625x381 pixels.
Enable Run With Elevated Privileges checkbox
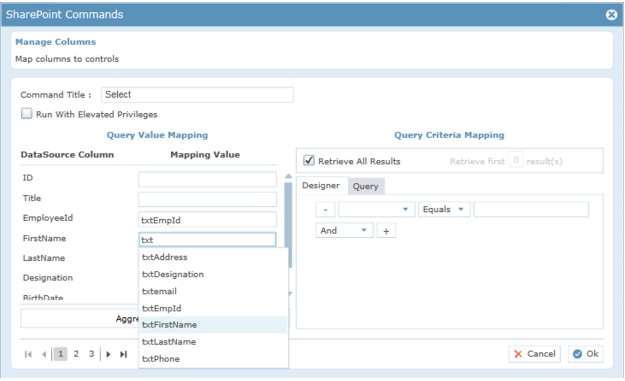coord(27,114)
